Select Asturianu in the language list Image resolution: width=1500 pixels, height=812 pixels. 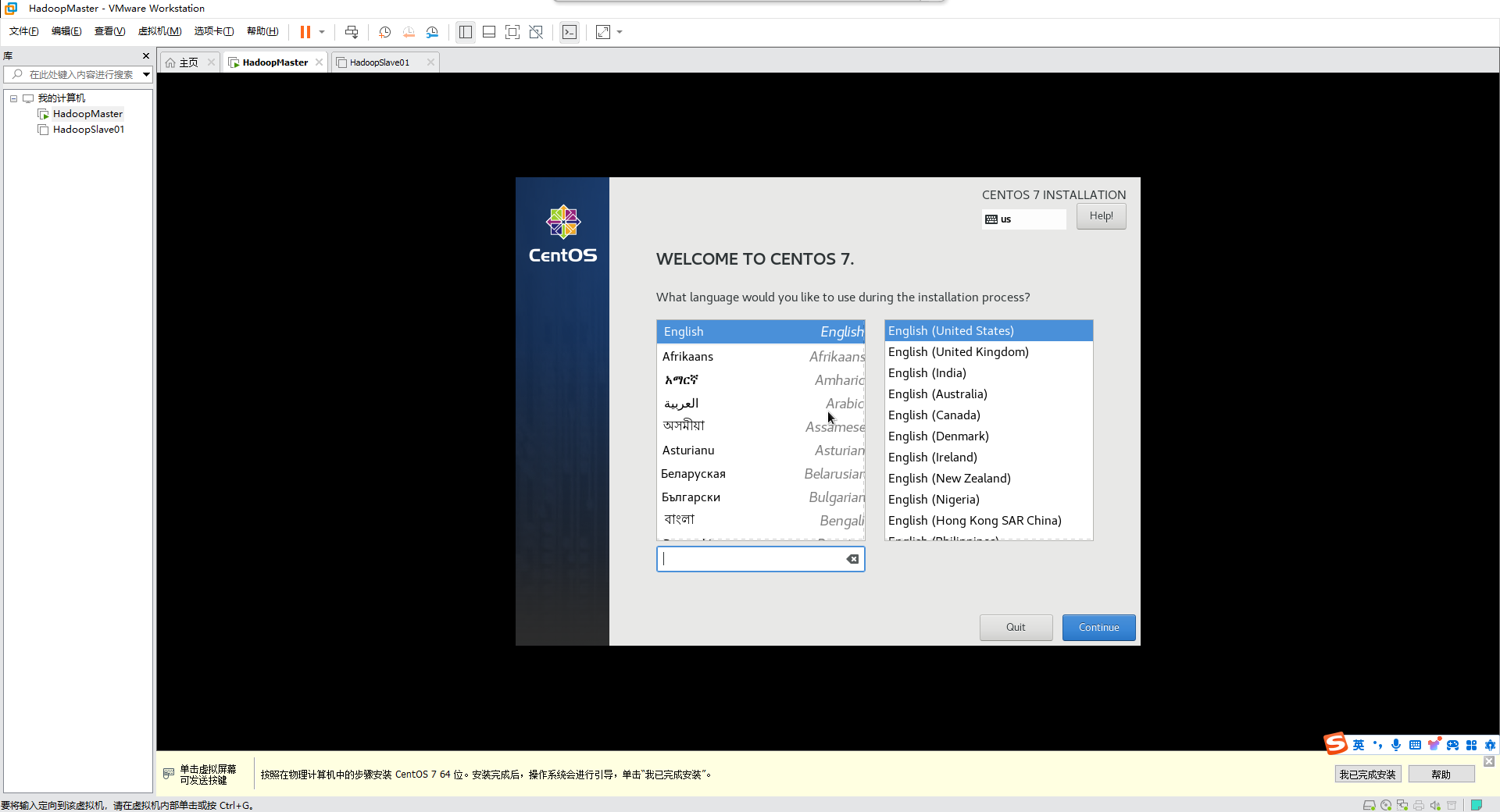point(761,451)
